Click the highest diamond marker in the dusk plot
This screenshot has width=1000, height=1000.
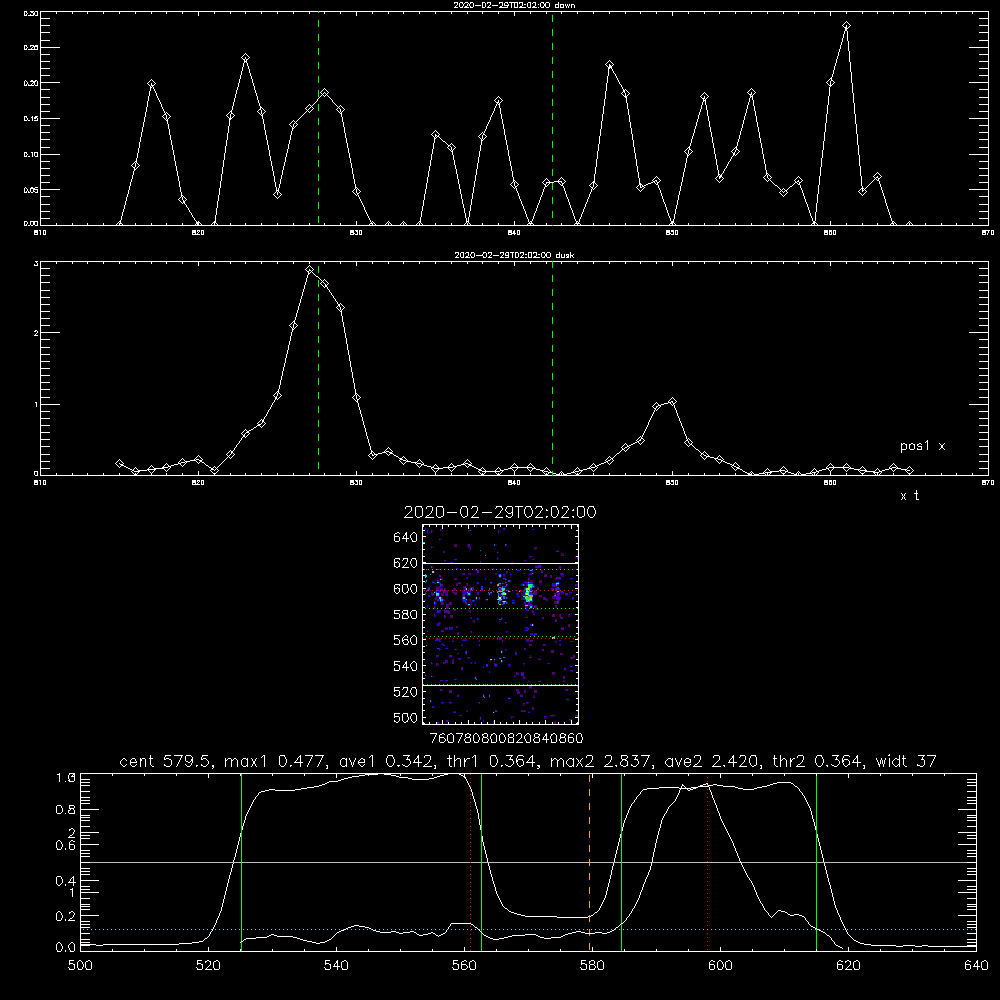click(310, 270)
